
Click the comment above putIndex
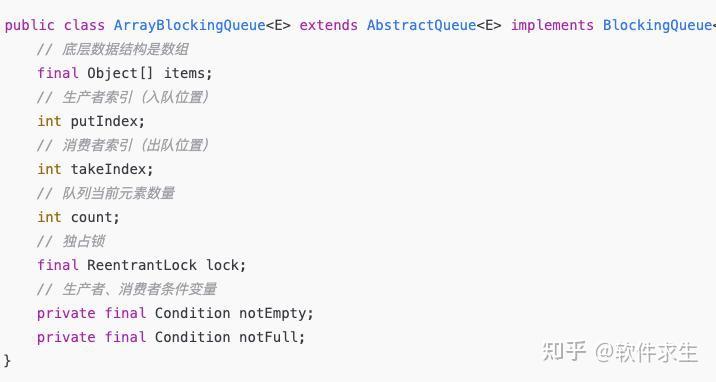pyautogui.click(x=123, y=97)
